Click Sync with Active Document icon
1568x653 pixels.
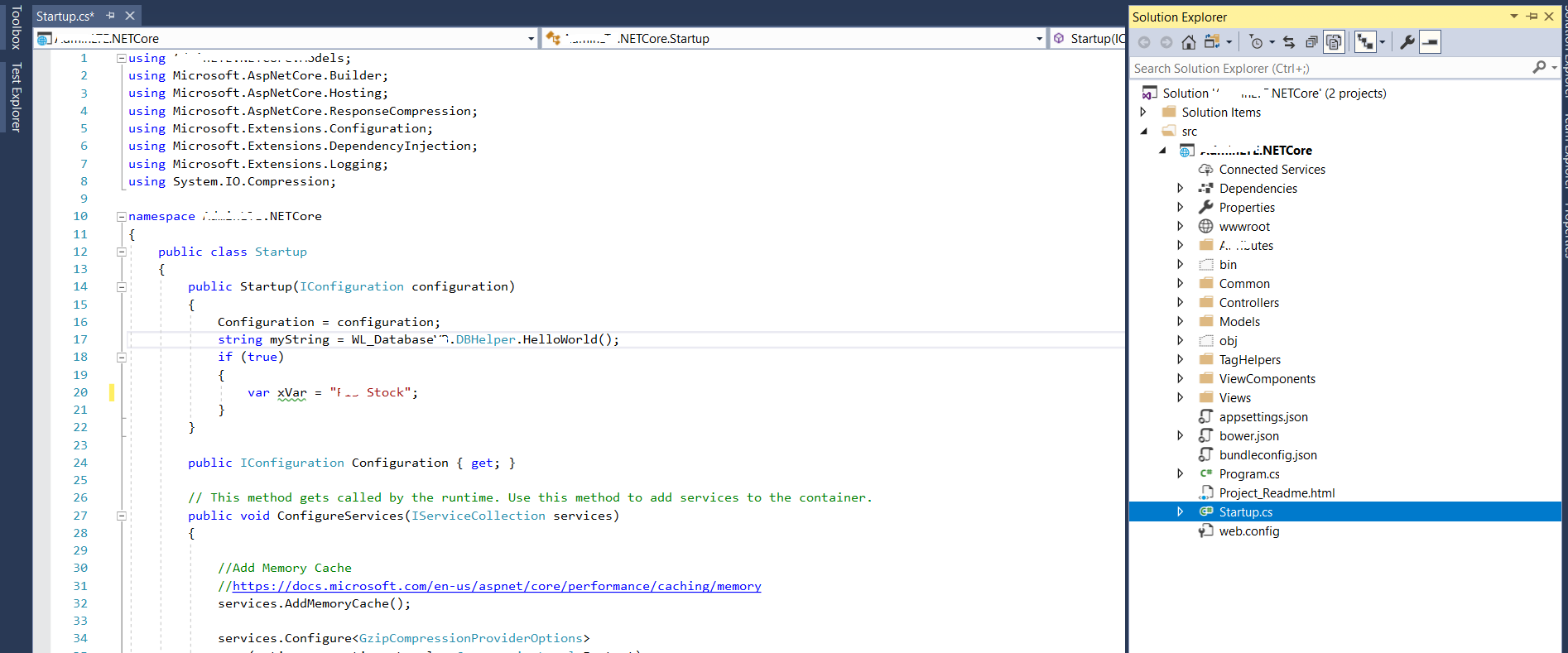[1289, 42]
